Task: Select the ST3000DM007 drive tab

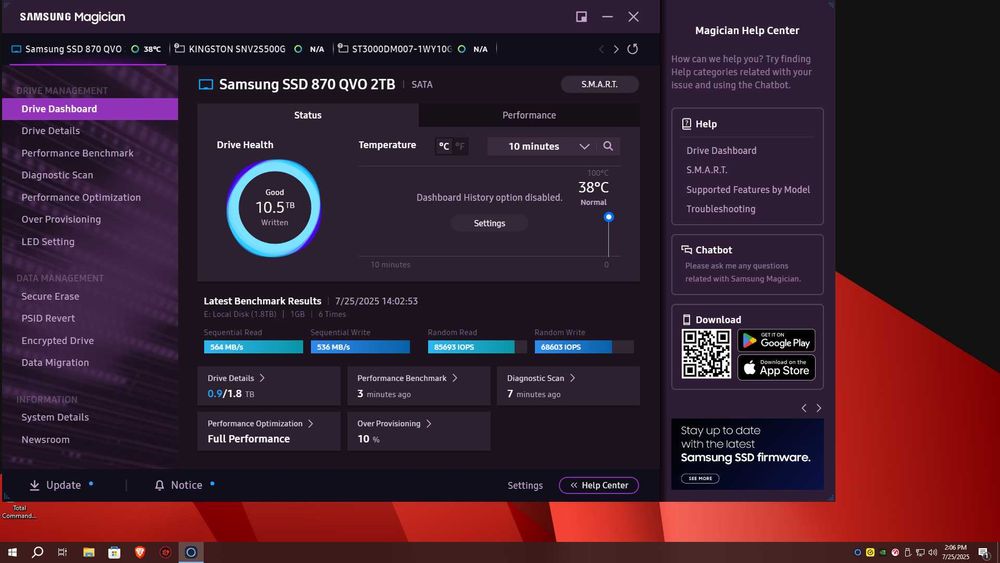Action: click(413, 49)
